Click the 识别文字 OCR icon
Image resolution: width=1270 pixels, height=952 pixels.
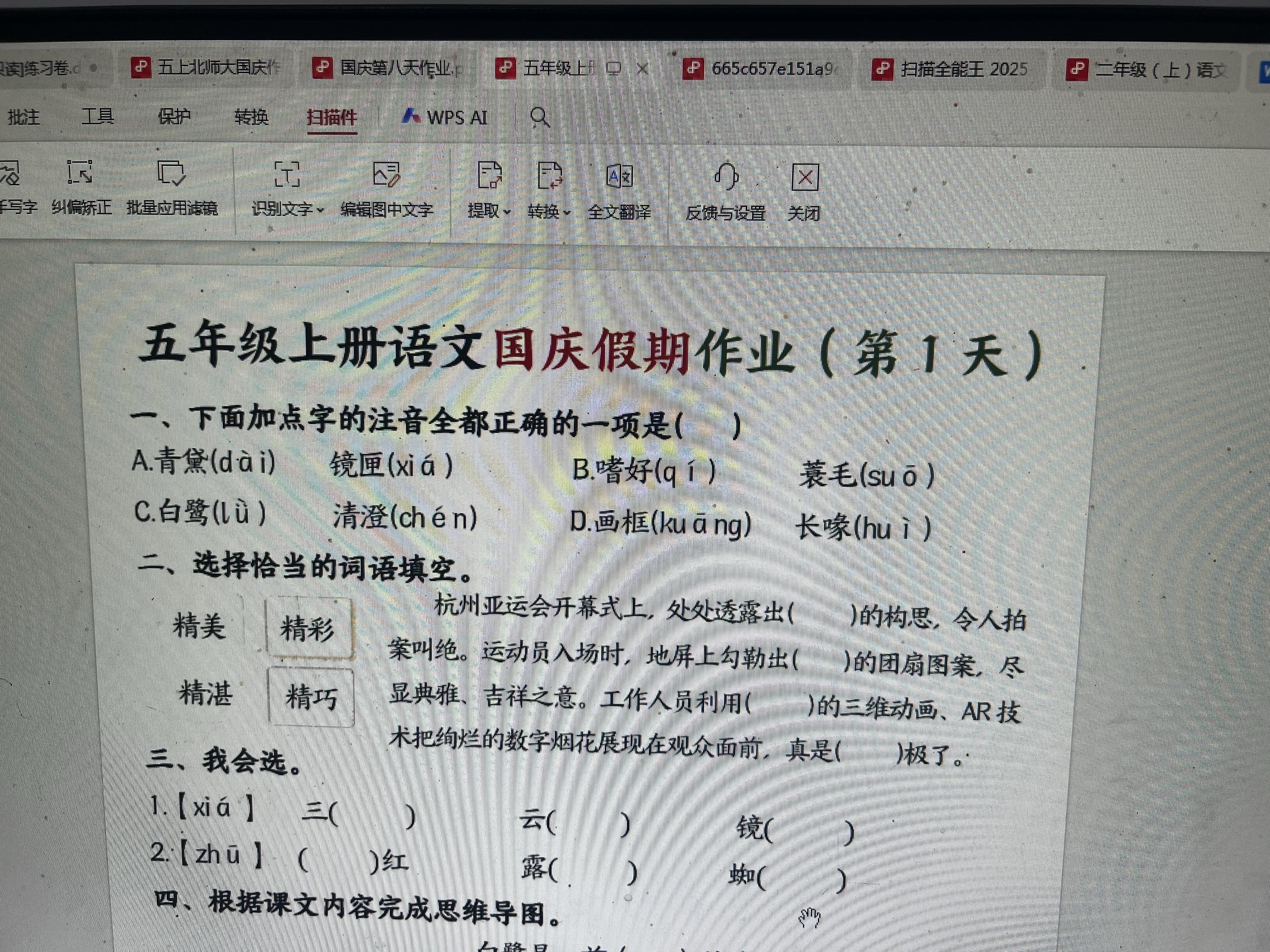point(287,174)
